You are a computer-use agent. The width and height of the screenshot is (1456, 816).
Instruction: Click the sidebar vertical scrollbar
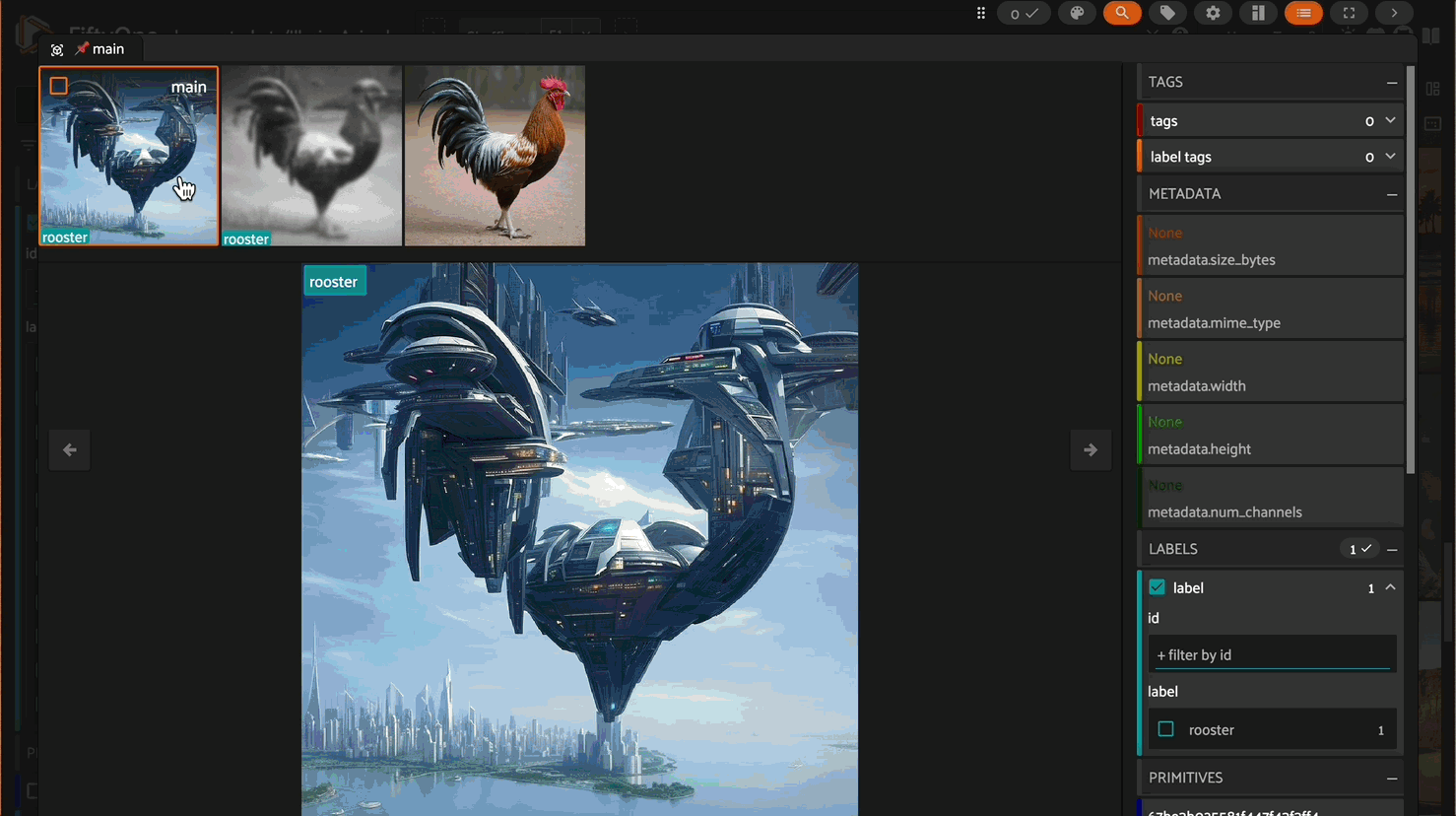click(1411, 271)
